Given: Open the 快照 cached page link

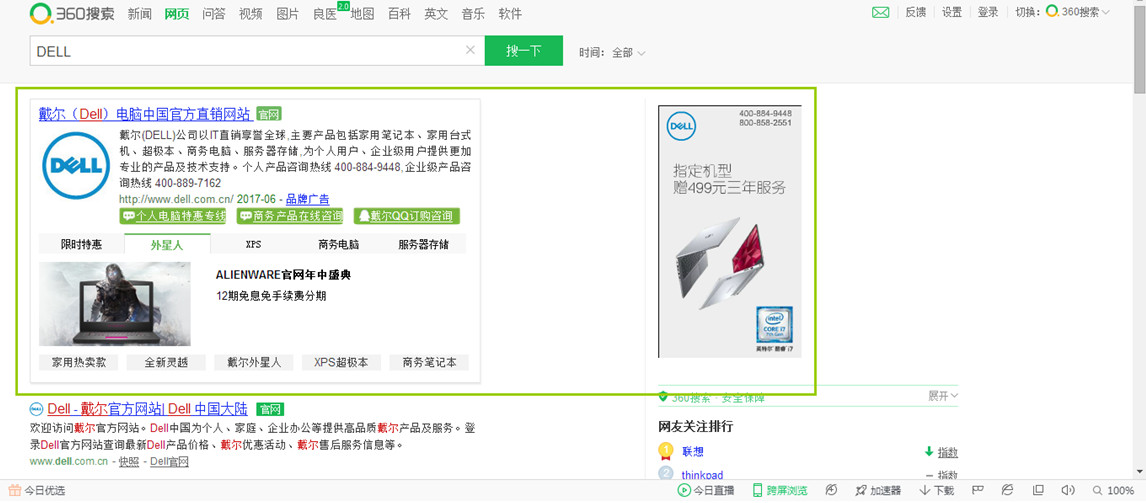Looking at the screenshot, I should [129, 461].
